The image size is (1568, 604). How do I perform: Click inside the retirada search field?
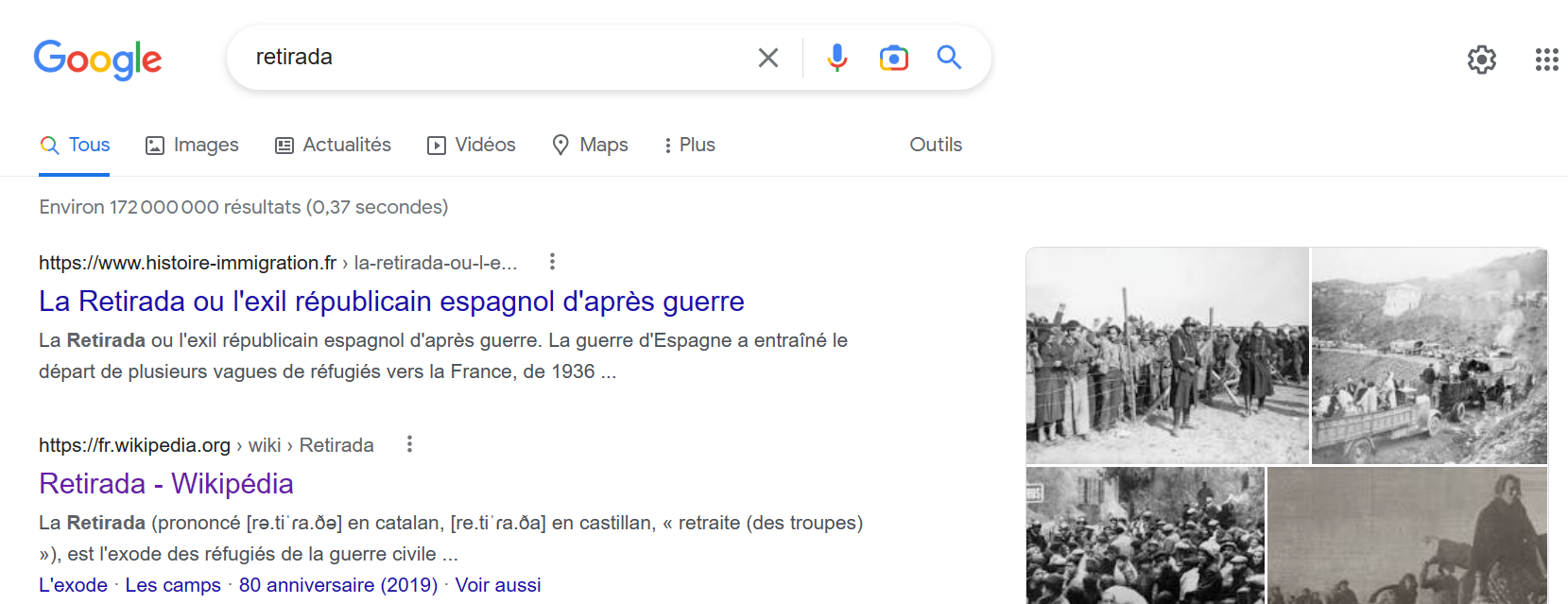491,58
